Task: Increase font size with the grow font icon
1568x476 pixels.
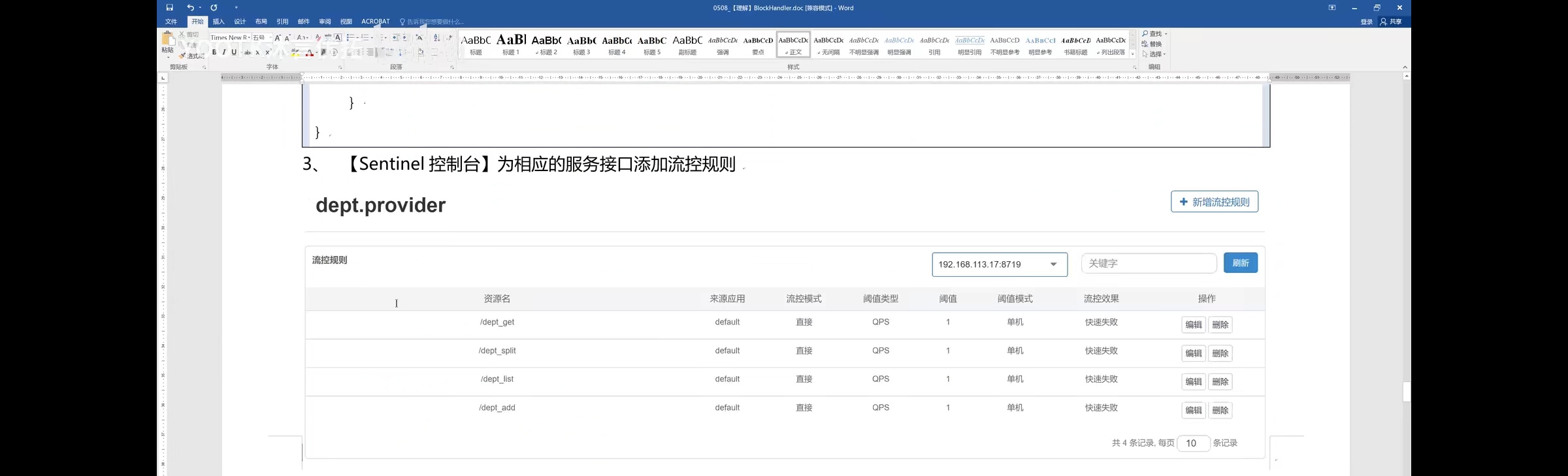Action: [278, 38]
